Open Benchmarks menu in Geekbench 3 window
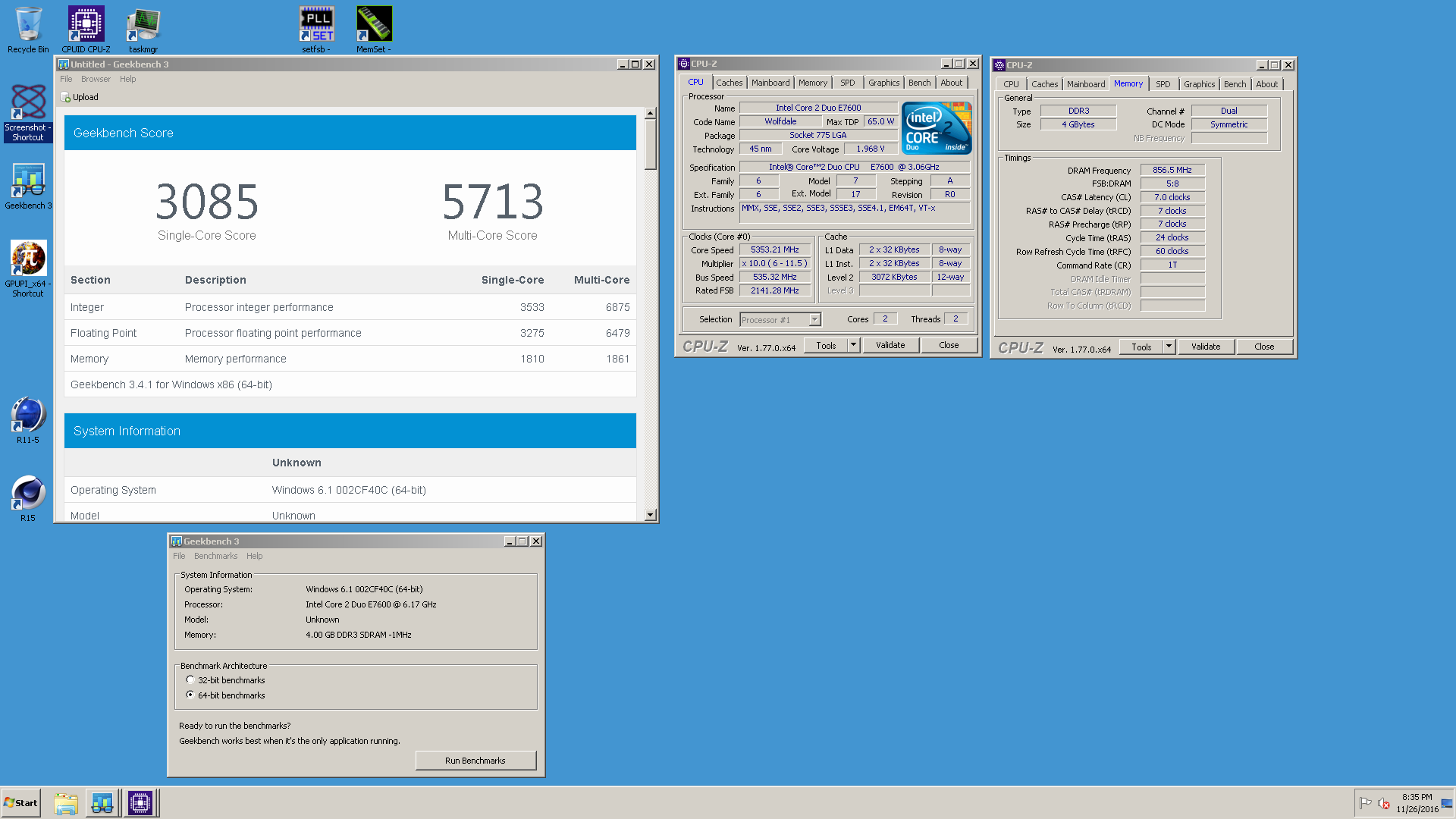 (x=215, y=556)
